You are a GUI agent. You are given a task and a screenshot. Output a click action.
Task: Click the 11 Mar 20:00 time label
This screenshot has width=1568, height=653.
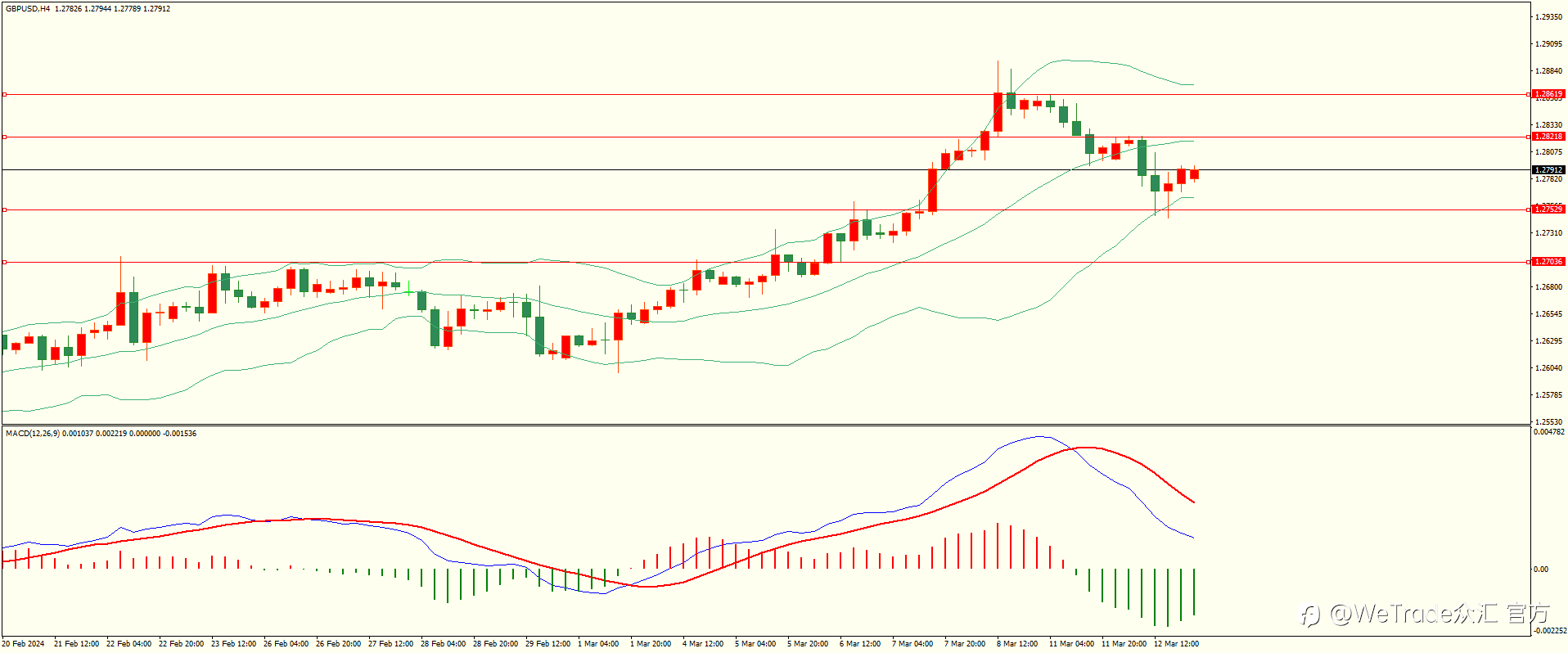pos(1124,644)
